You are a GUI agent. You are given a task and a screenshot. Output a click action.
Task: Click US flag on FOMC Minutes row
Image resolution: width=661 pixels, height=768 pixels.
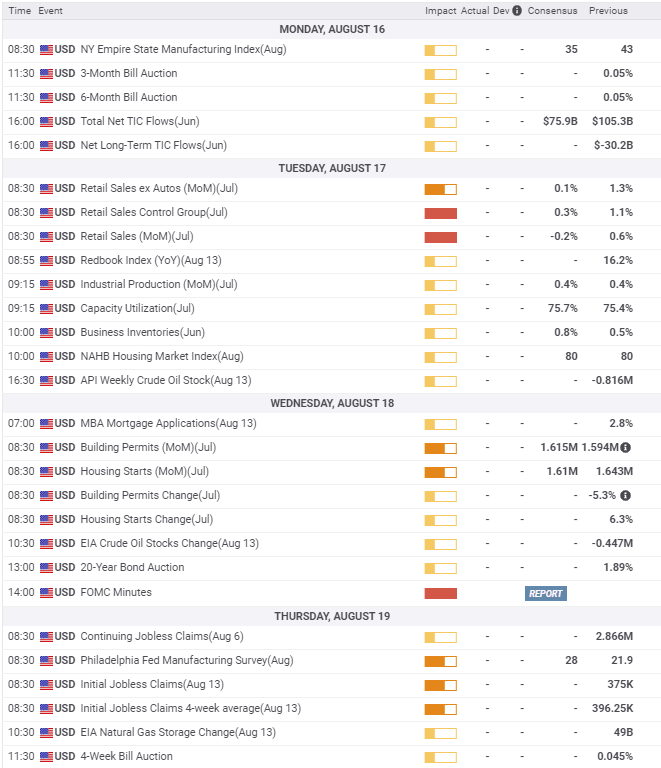click(x=47, y=593)
